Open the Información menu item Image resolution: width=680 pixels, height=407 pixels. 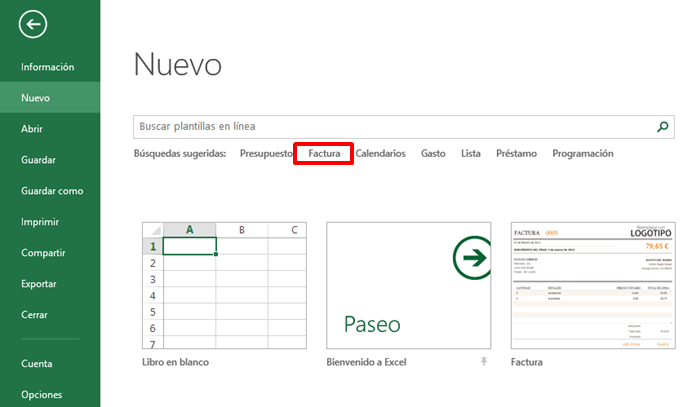pyautogui.click(x=50, y=67)
